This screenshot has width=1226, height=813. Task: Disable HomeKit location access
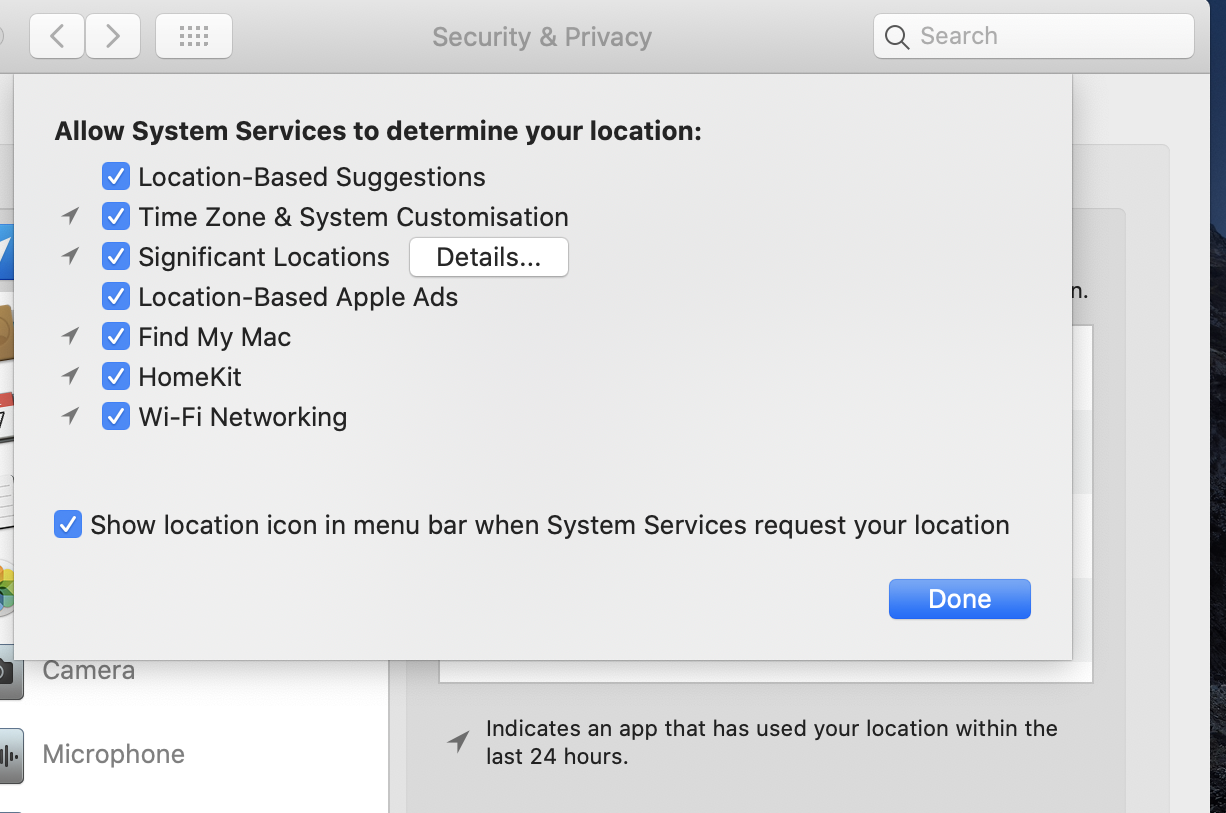tap(116, 377)
